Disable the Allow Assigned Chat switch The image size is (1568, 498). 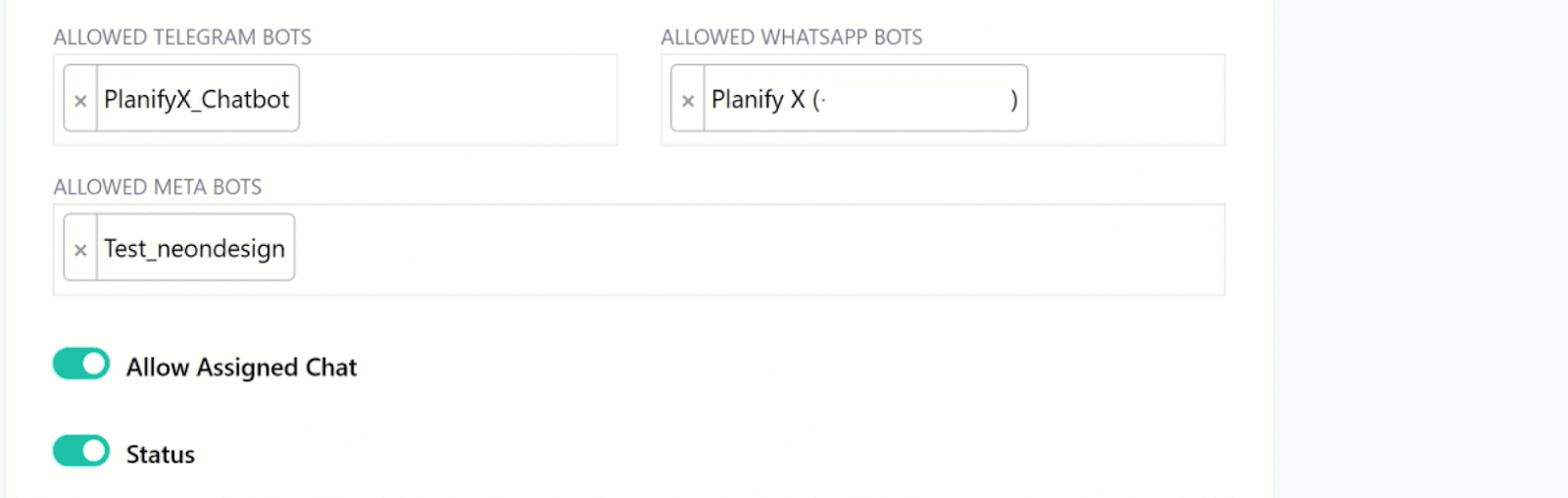81,365
